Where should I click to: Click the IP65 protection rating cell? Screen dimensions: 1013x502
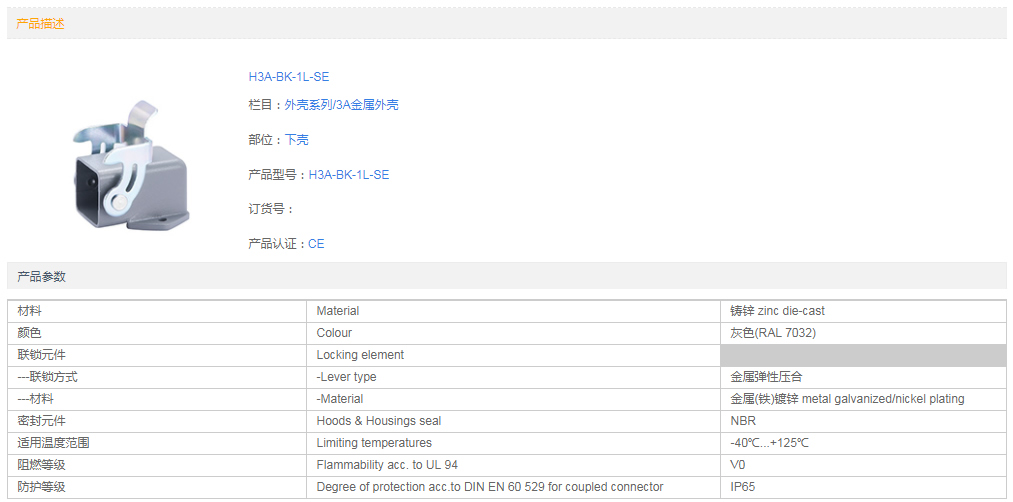tap(743, 487)
